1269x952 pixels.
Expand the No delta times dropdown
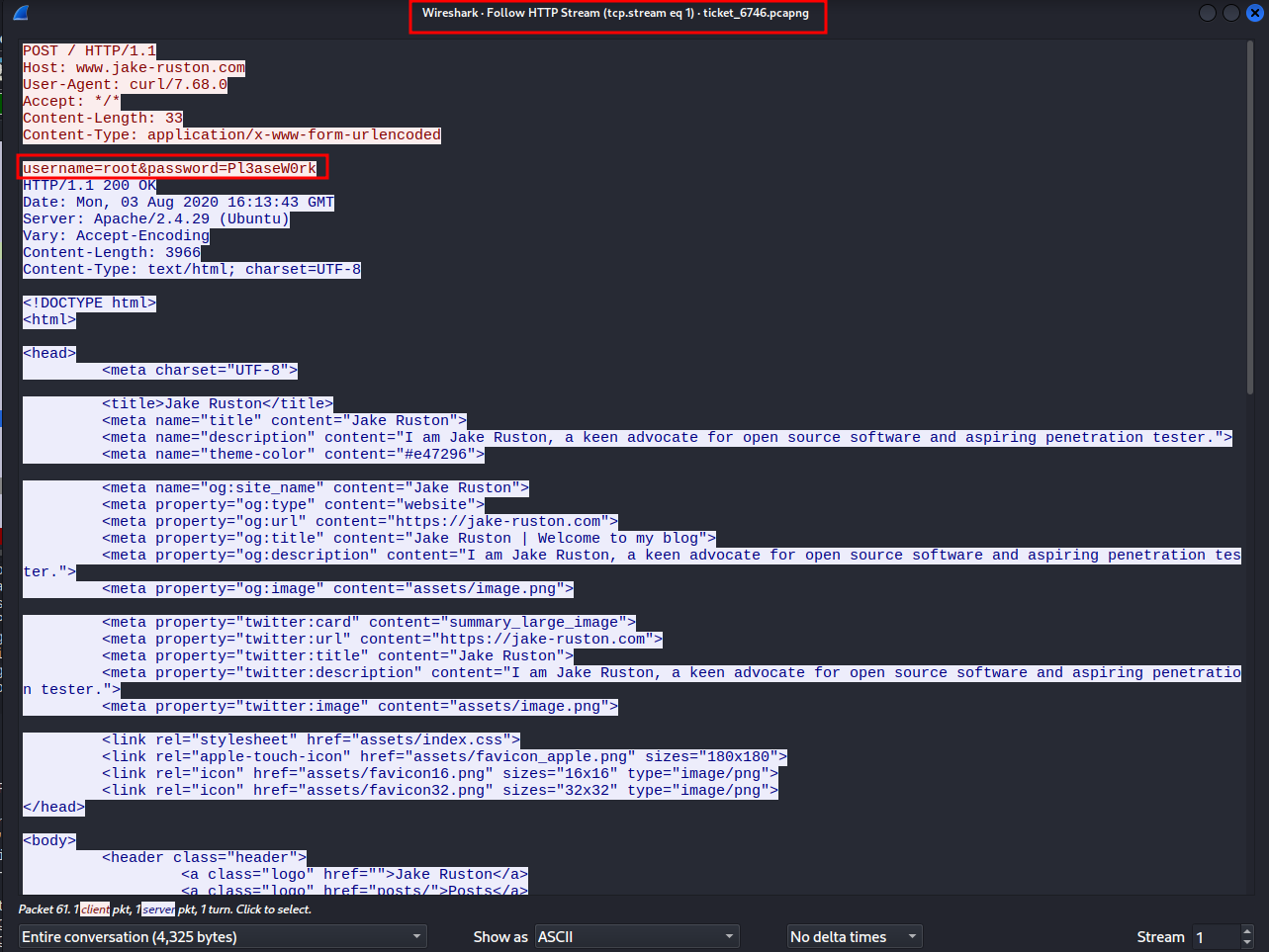855,936
